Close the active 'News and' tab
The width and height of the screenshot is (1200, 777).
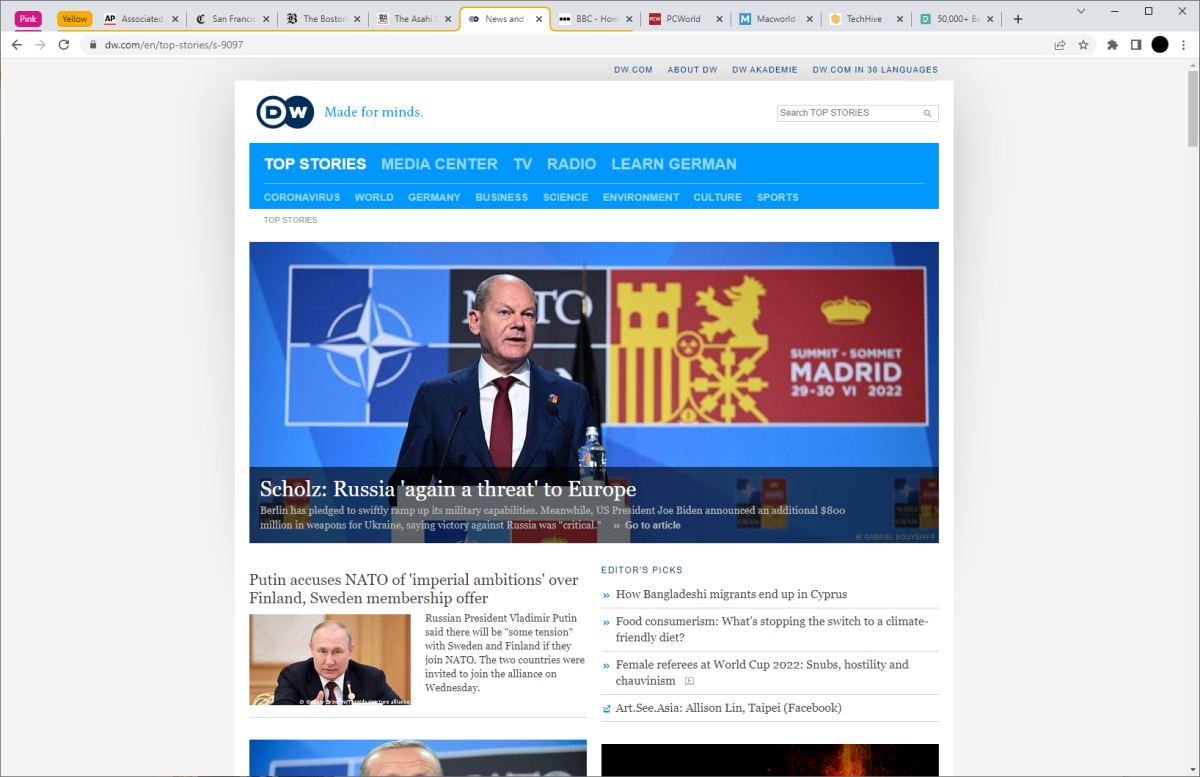tap(539, 19)
